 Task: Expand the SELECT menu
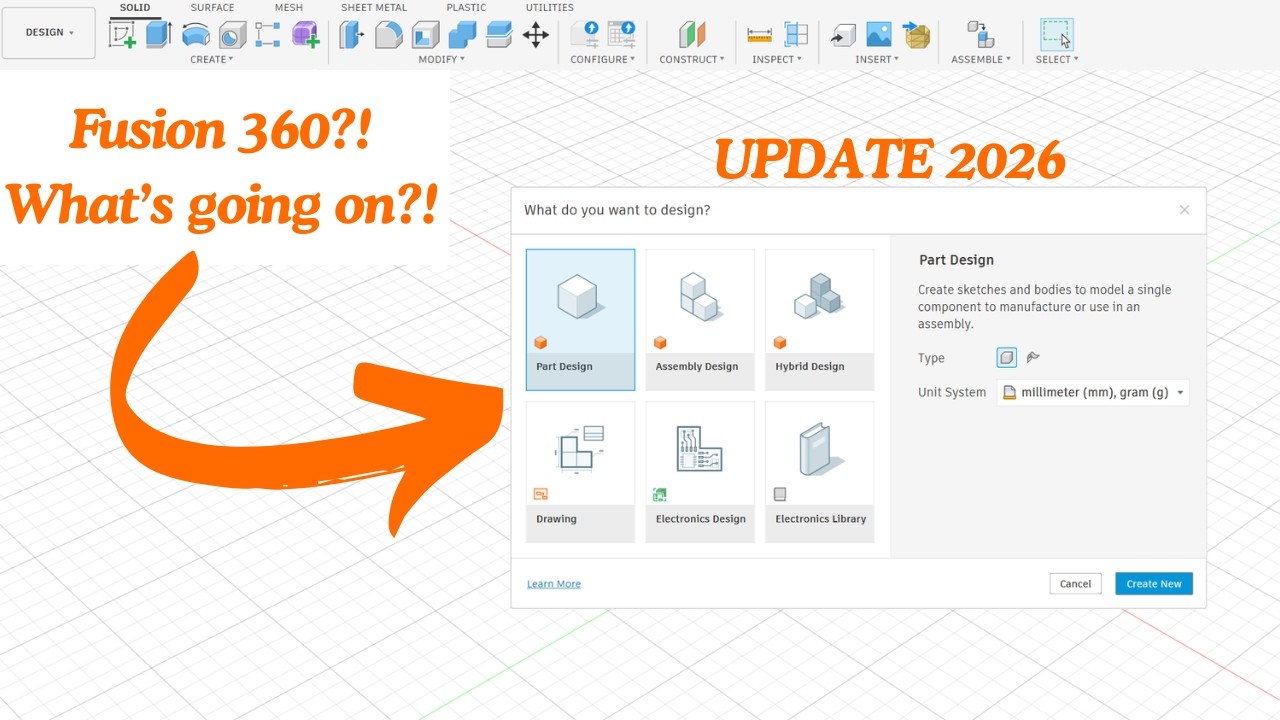[x=1057, y=60]
